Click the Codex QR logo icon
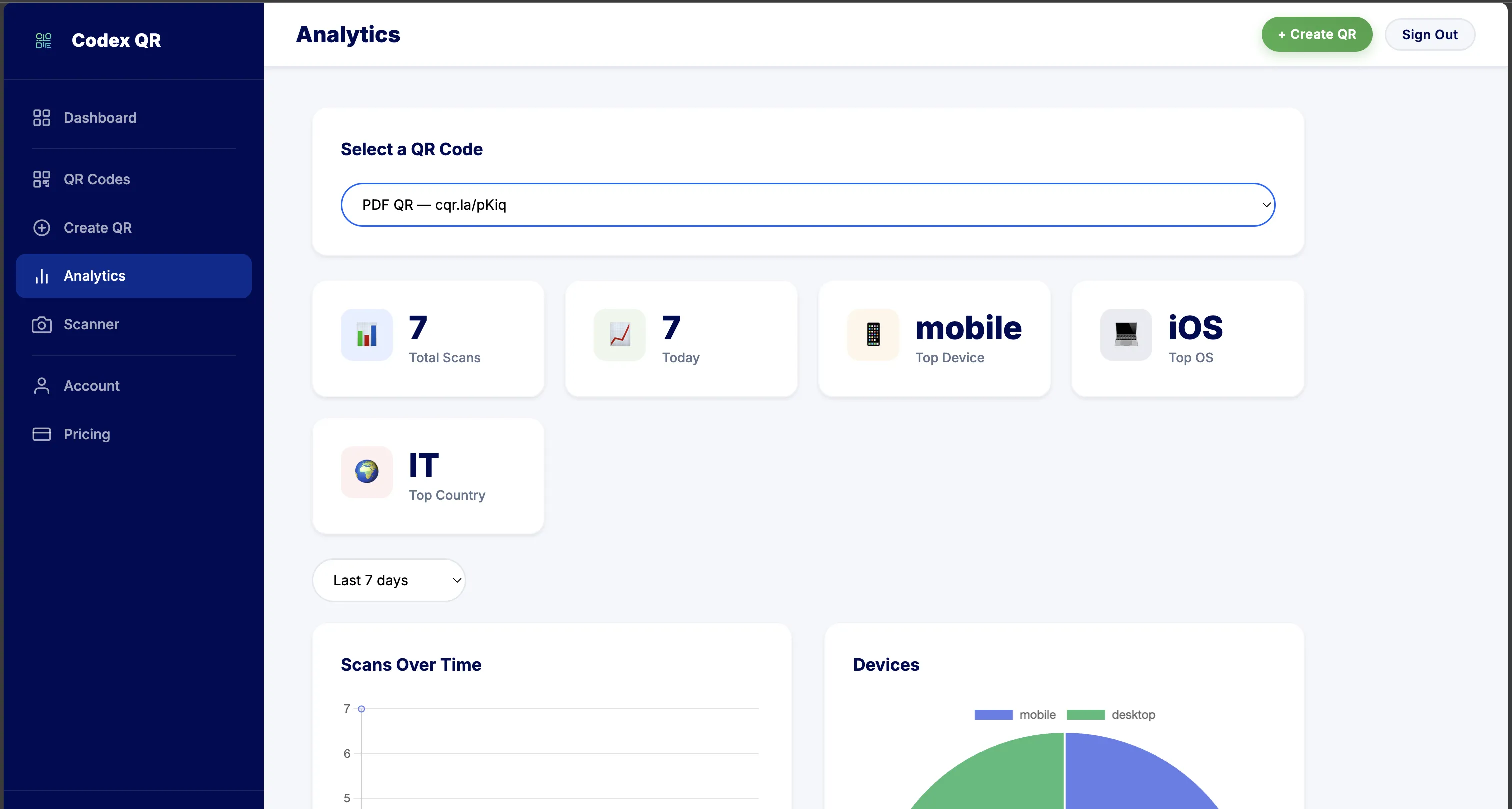 pyautogui.click(x=43, y=40)
